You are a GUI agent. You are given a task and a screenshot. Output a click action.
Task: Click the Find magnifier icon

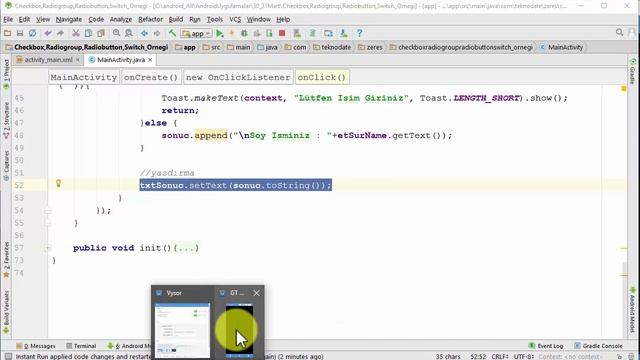tap(116, 33)
